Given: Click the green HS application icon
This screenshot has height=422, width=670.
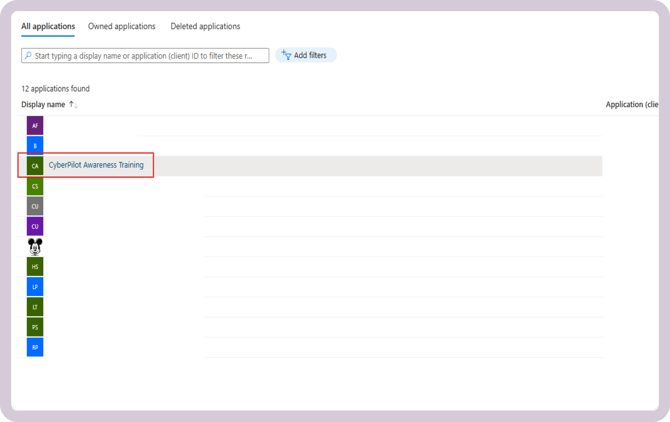Looking at the screenshot, I should coord(35,267).
